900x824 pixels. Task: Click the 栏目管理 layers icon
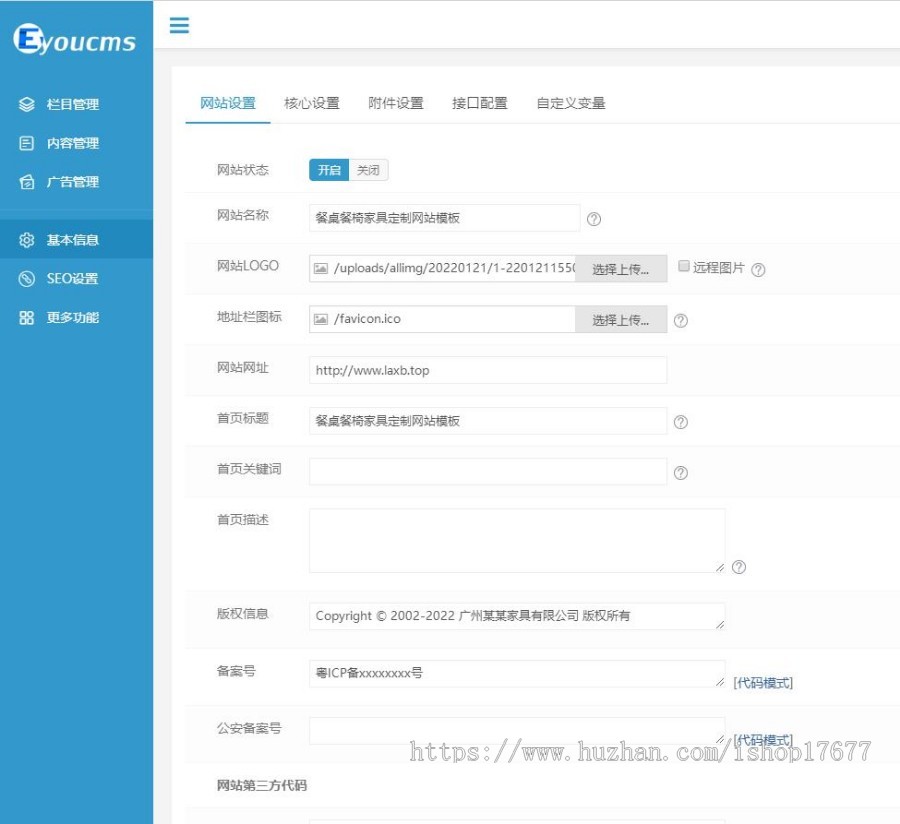click(26, 104)
